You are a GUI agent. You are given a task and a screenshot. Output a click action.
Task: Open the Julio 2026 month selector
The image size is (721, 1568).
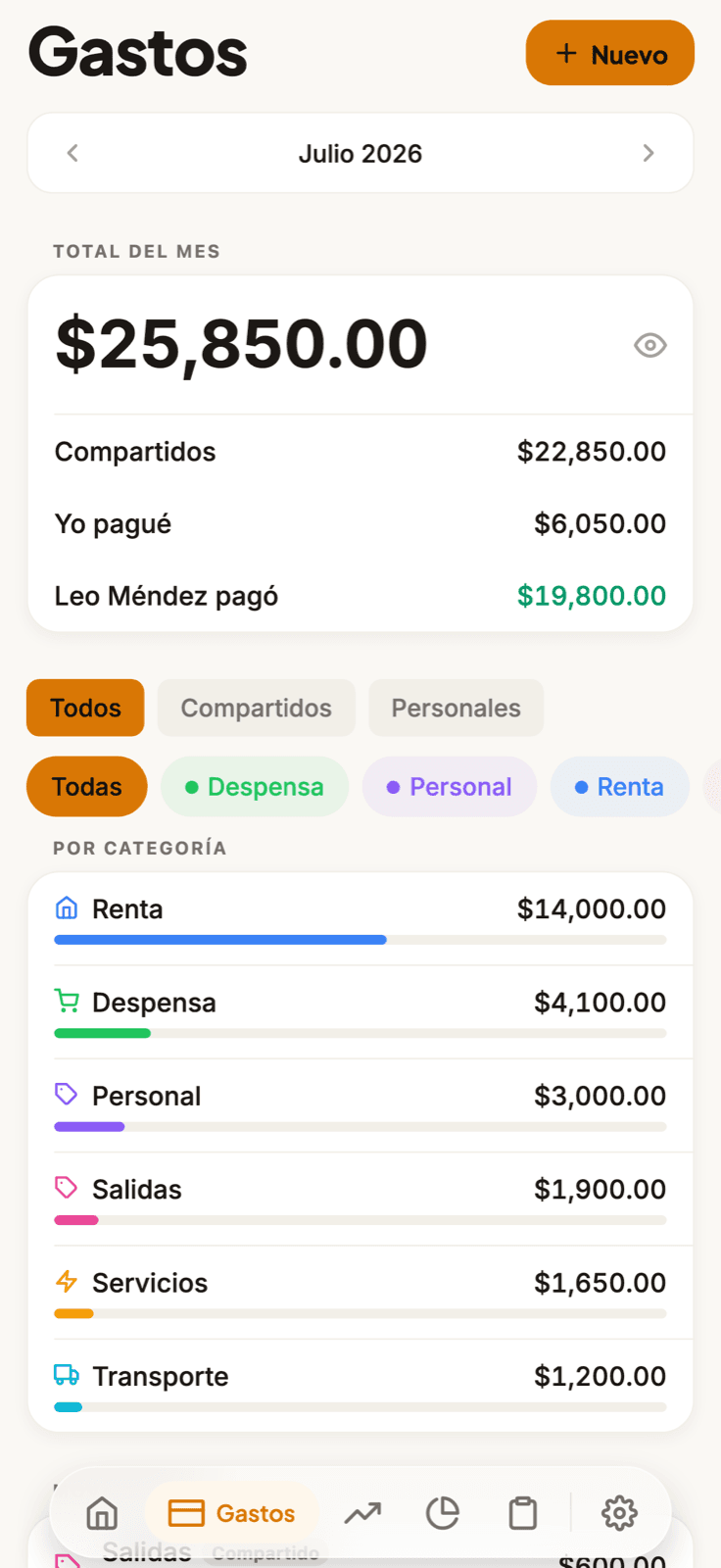360,154
